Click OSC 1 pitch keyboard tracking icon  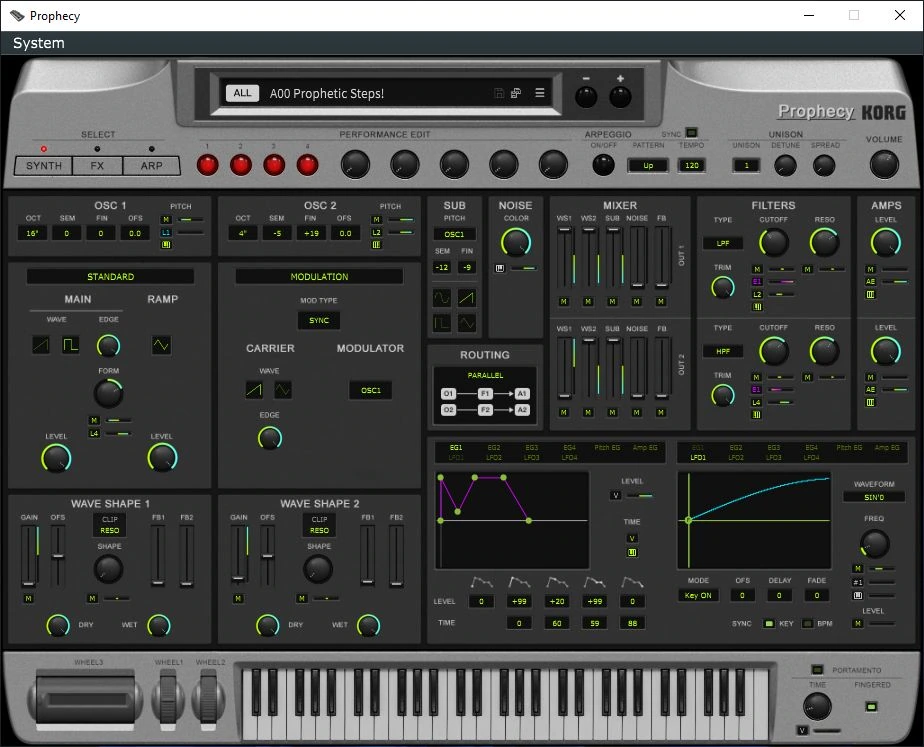tap(166, 244)
